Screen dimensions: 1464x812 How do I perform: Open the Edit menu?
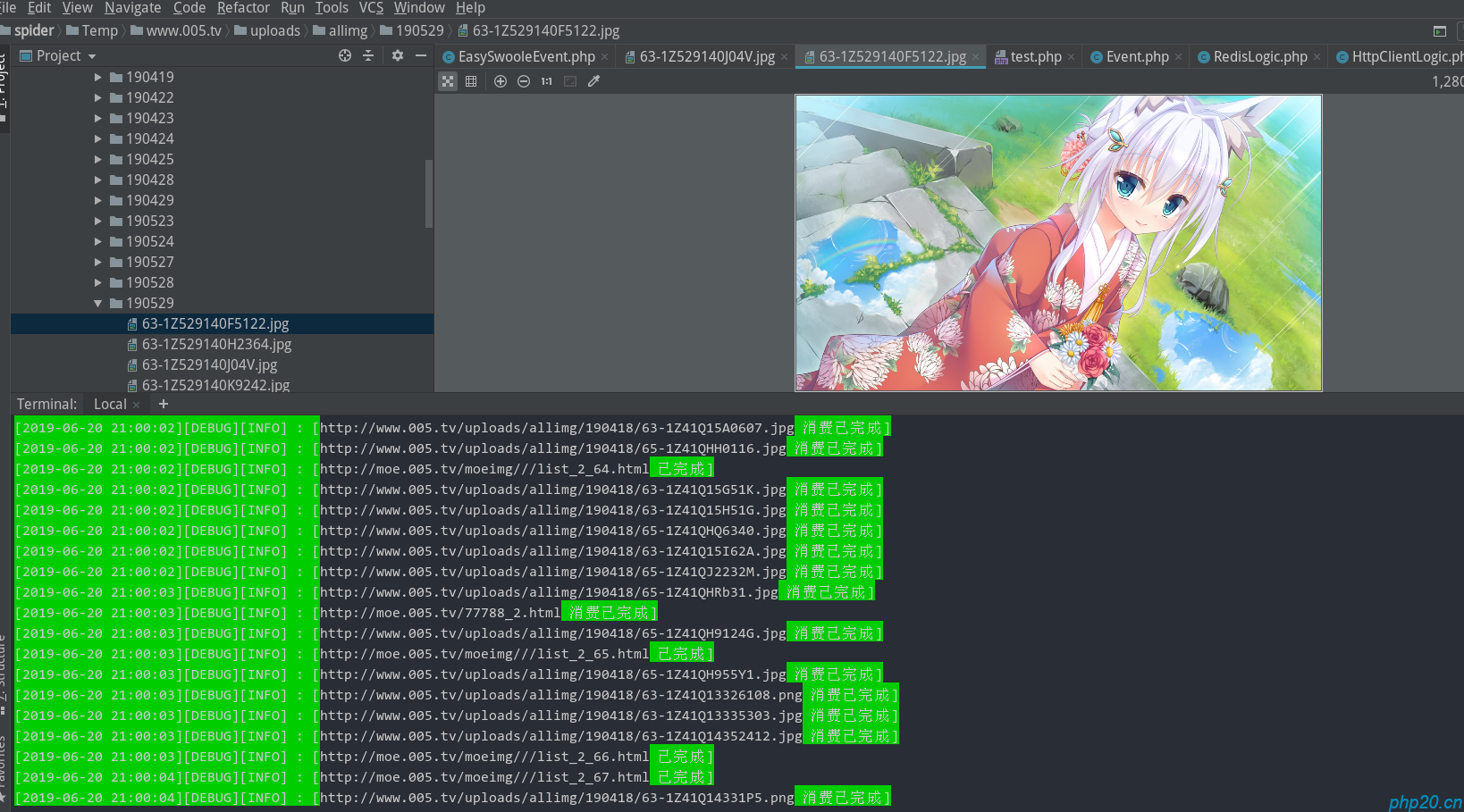pyautogui.click(x=39, y=8)
